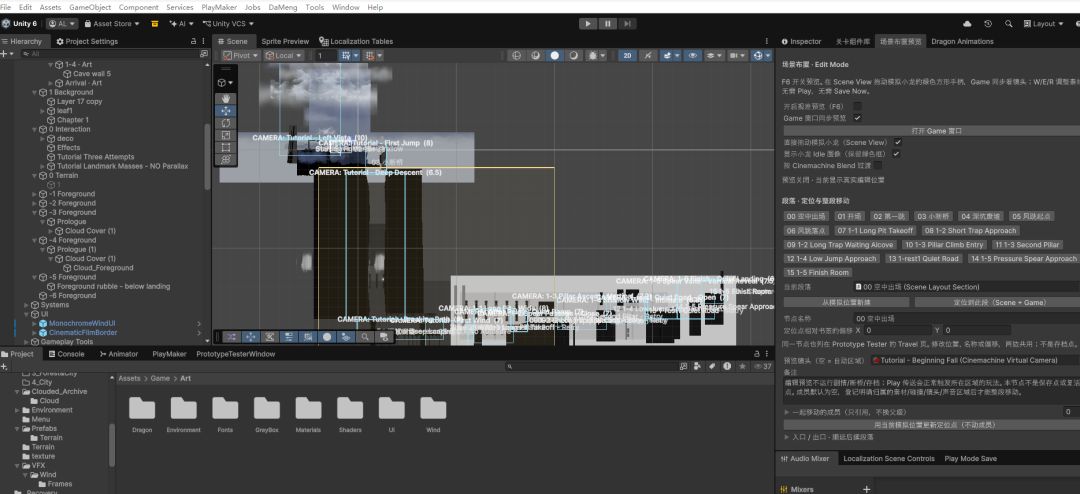Toggle the 2D scene view mode
Screen dimensions: 1080x494
(627, 55)
